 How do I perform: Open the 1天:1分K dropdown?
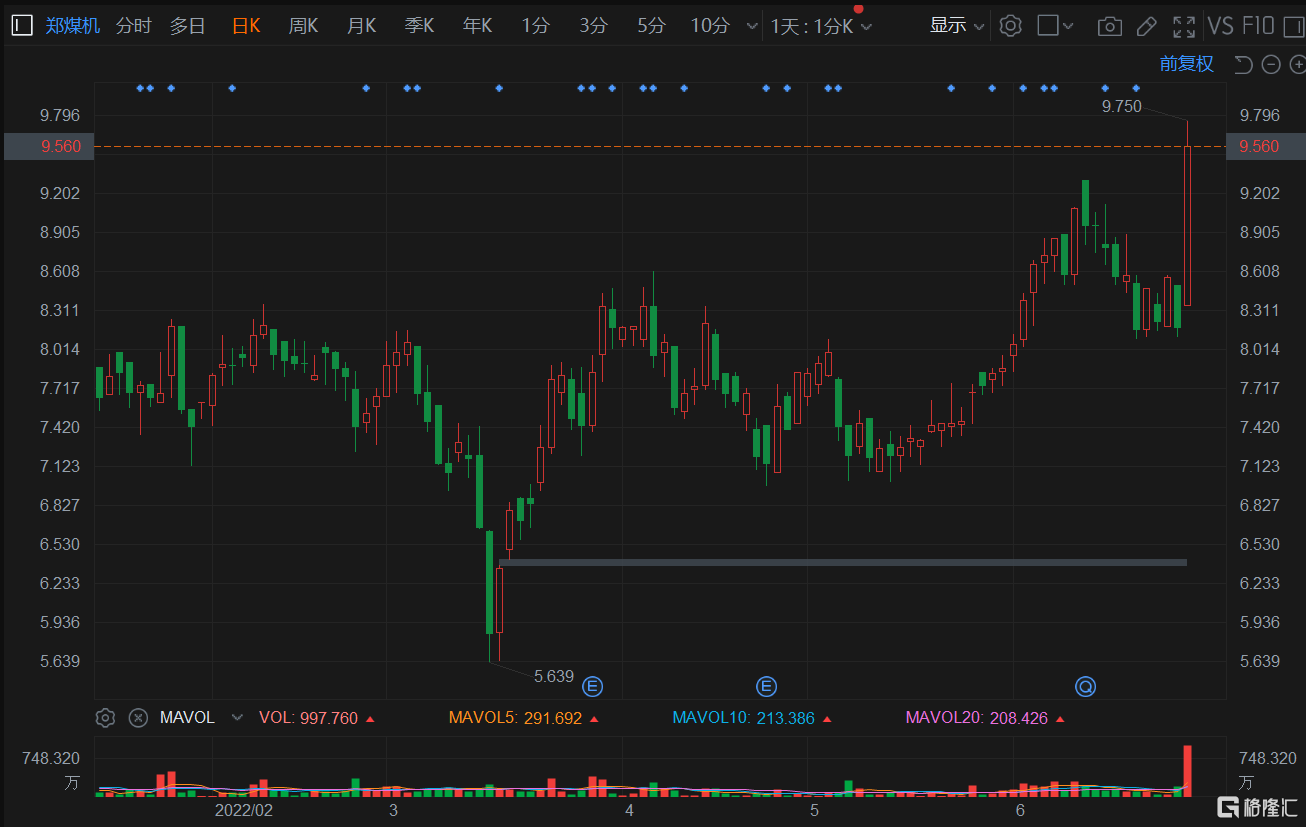(820, 27)
